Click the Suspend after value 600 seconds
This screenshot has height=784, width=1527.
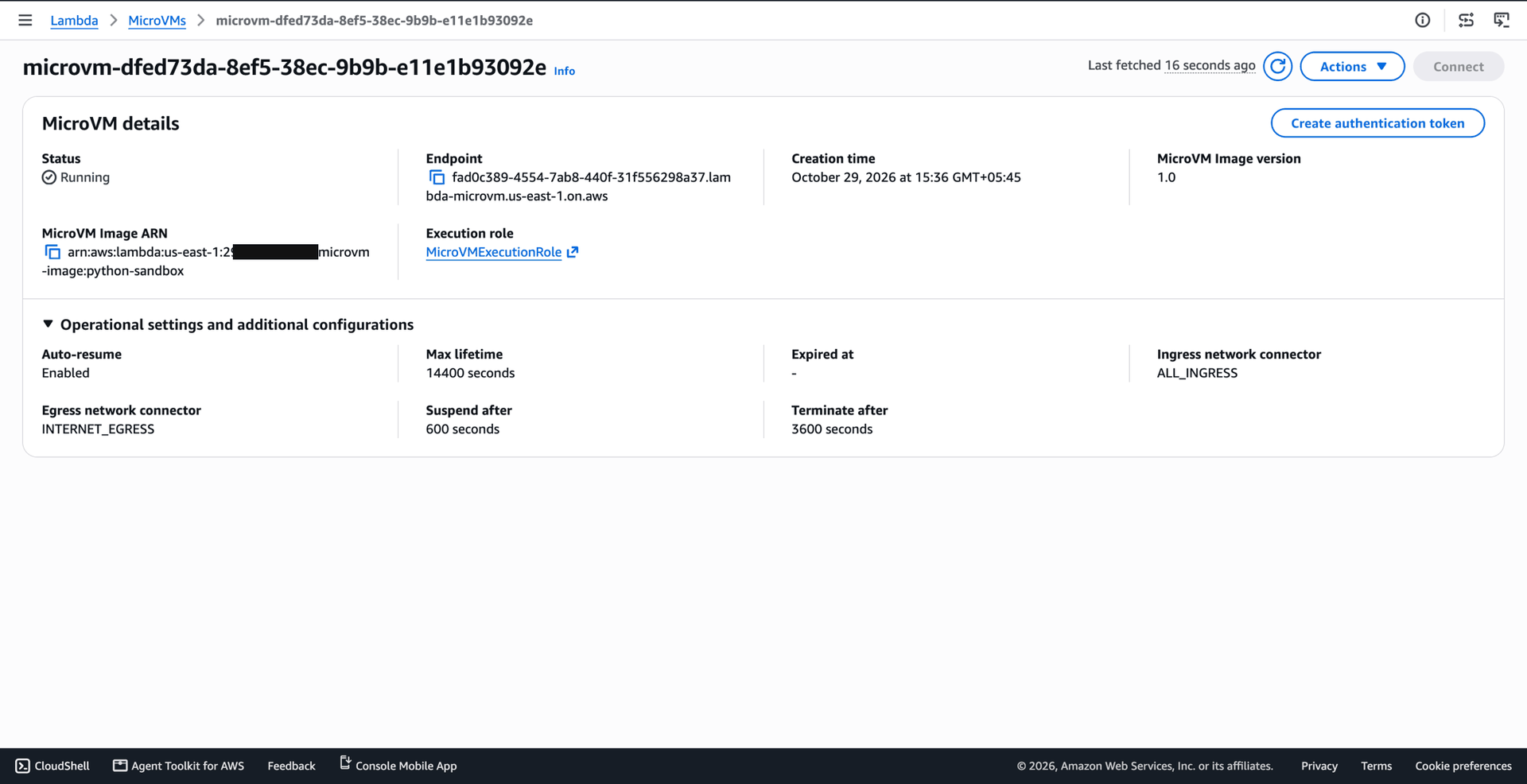click(463, 429)
